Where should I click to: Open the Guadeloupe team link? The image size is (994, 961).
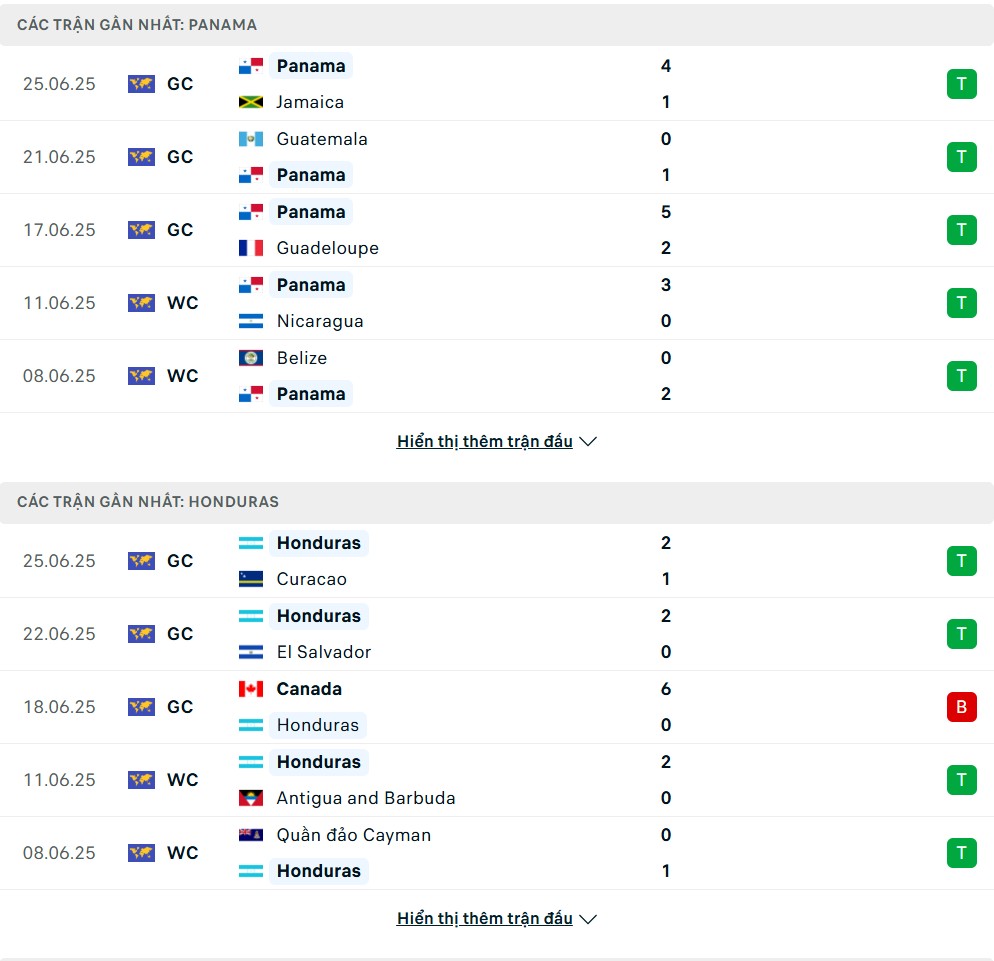tap(328, 248)
